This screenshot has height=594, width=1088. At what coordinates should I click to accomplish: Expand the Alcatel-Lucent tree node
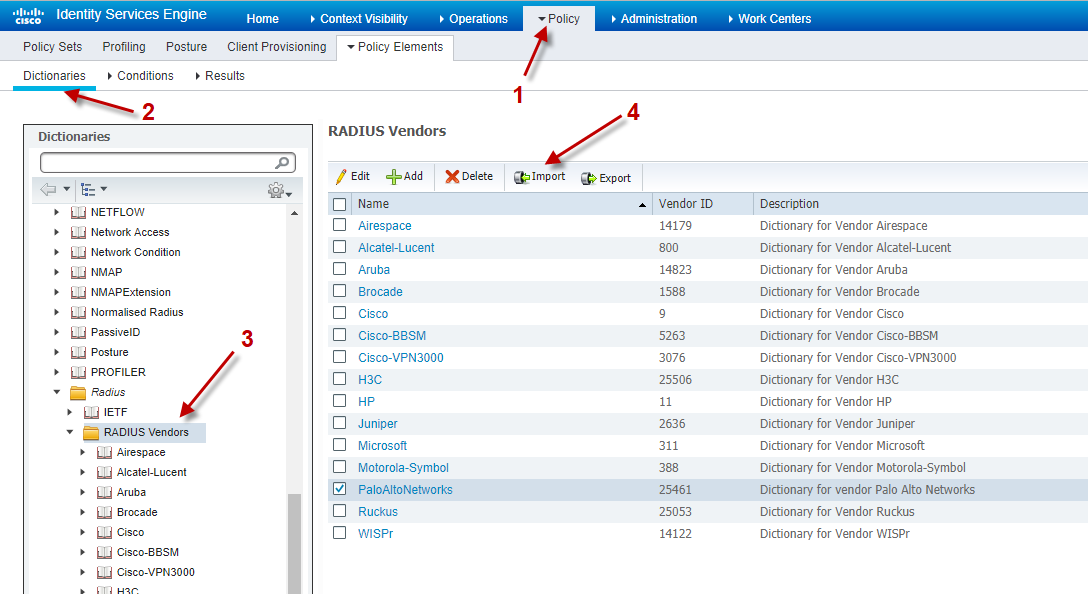click(83, 473)
